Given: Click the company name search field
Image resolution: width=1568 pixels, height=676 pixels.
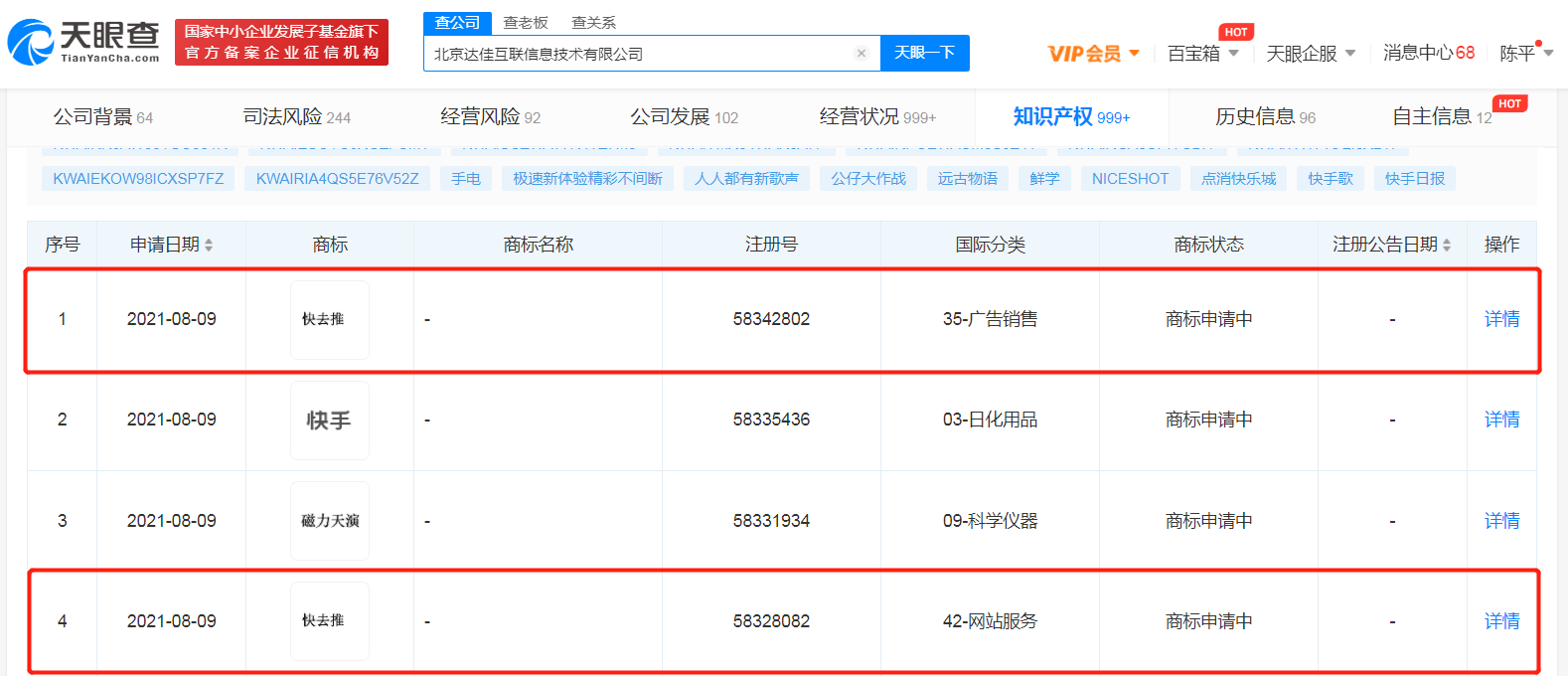Looking at the screenshot, I should (x=641, y=54).
